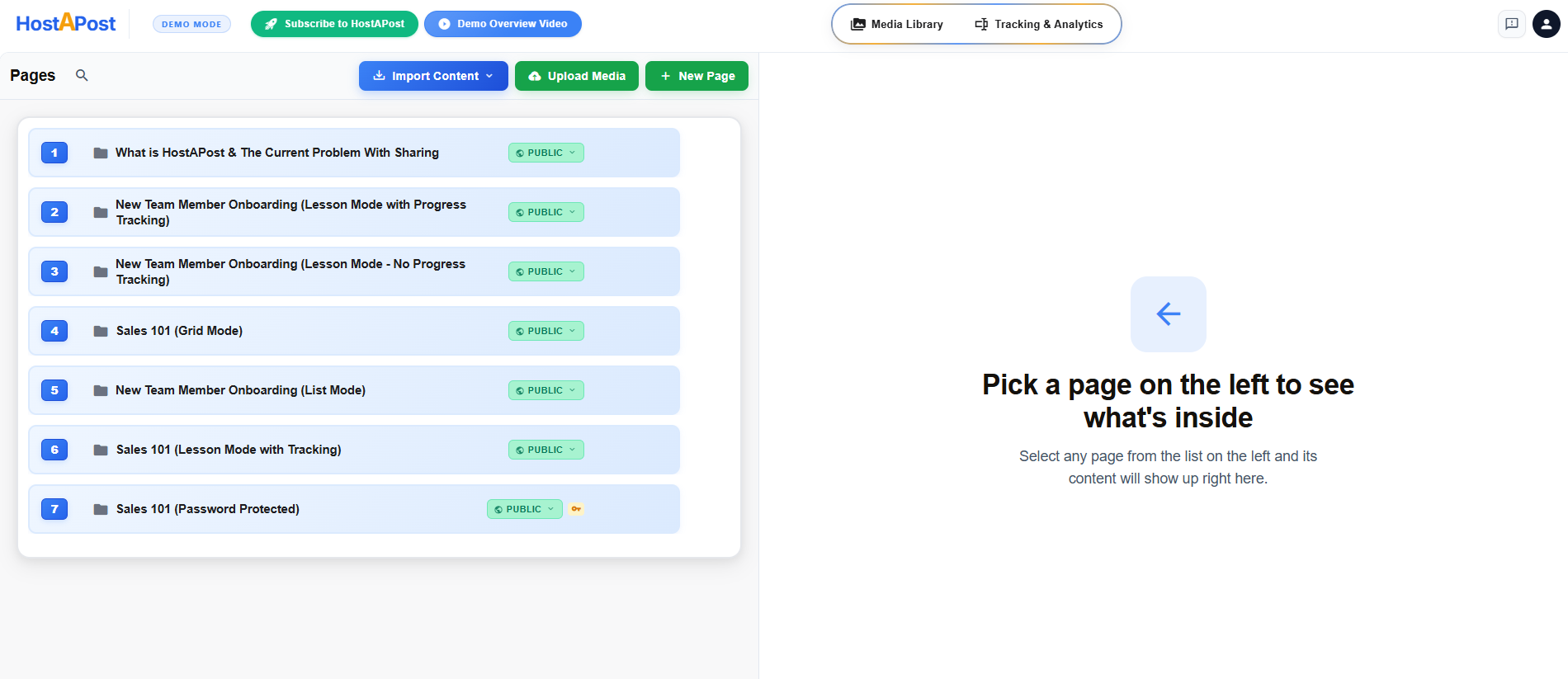Click folder icon for Sales 101 (Grid Mode)
Viewport: 1568px width, 679px height.
pos(101,331)
